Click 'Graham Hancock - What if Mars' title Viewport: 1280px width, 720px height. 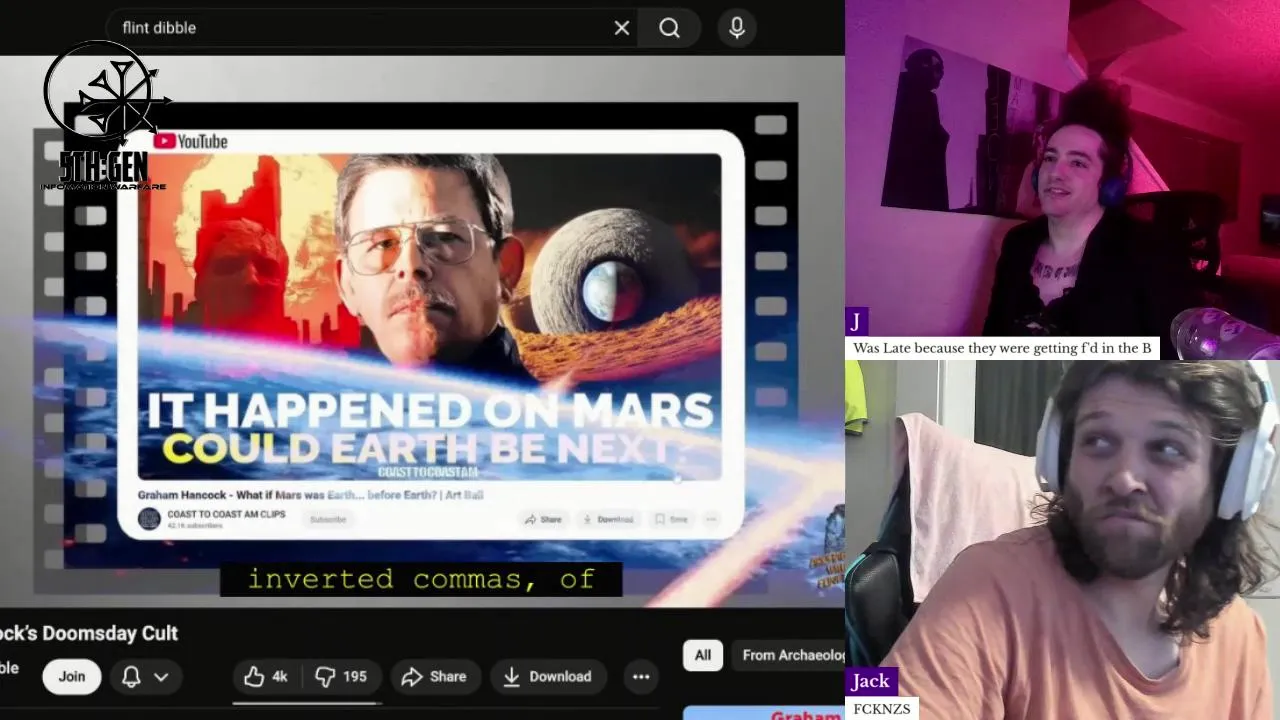point(311,495)
